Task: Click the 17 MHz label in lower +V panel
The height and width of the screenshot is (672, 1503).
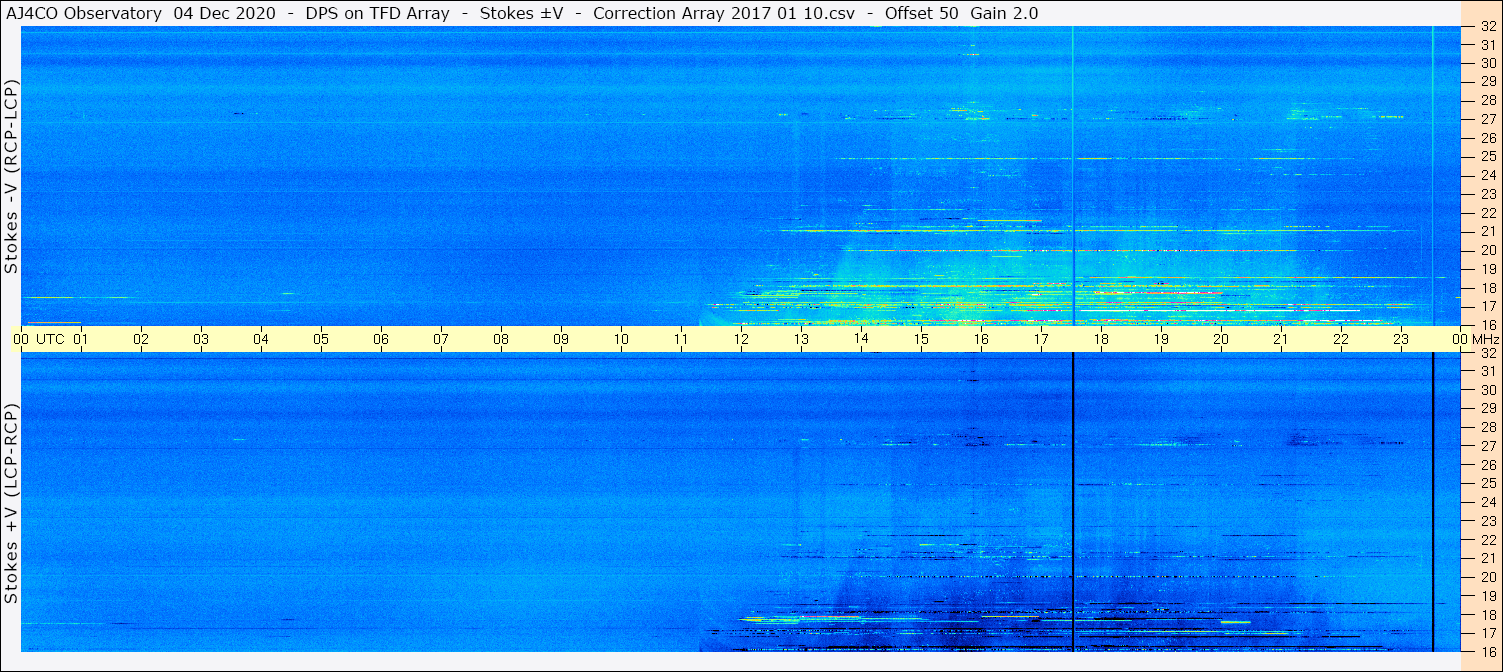Action: 1487,633
